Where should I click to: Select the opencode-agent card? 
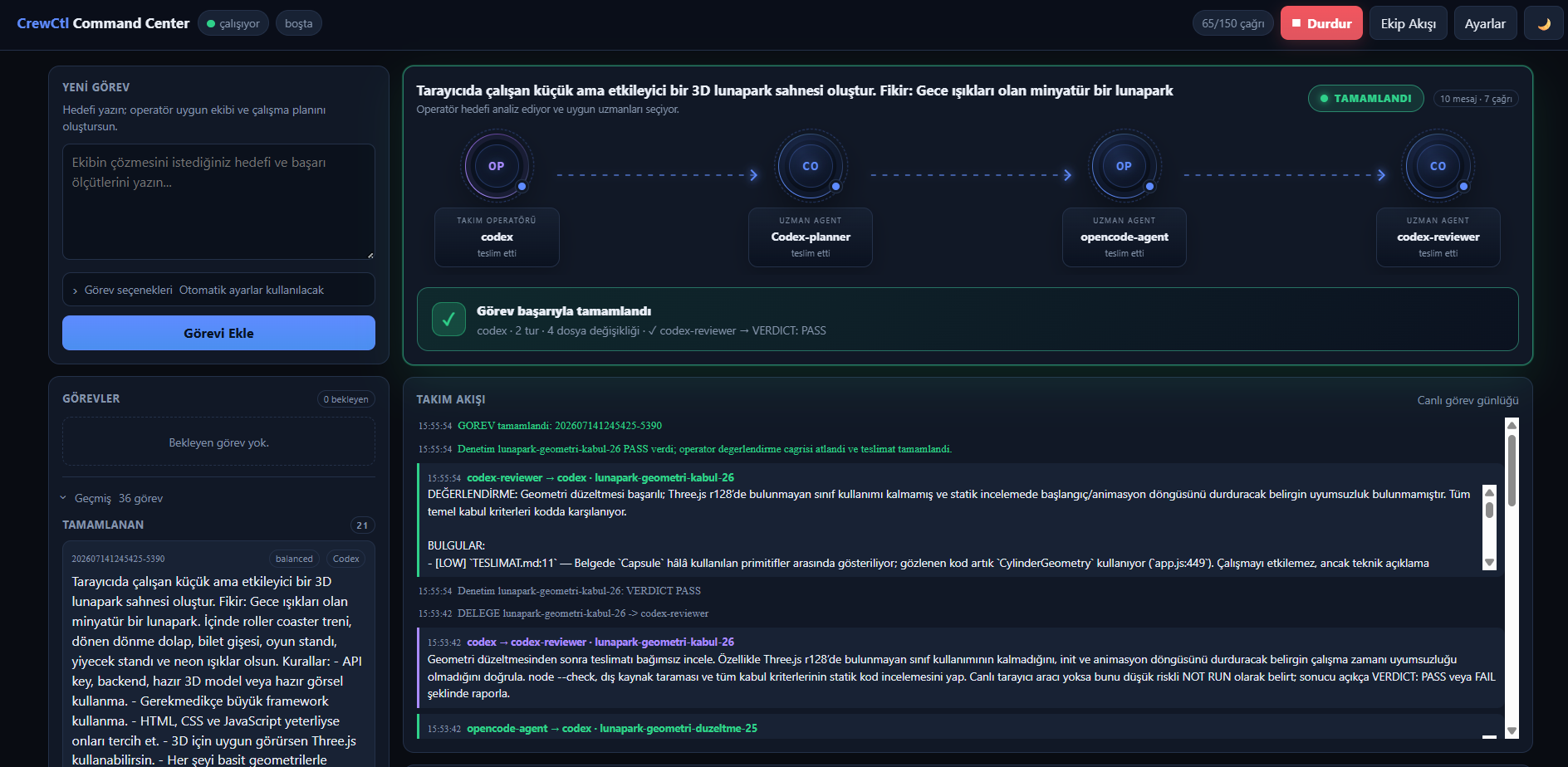[1124, 237]
